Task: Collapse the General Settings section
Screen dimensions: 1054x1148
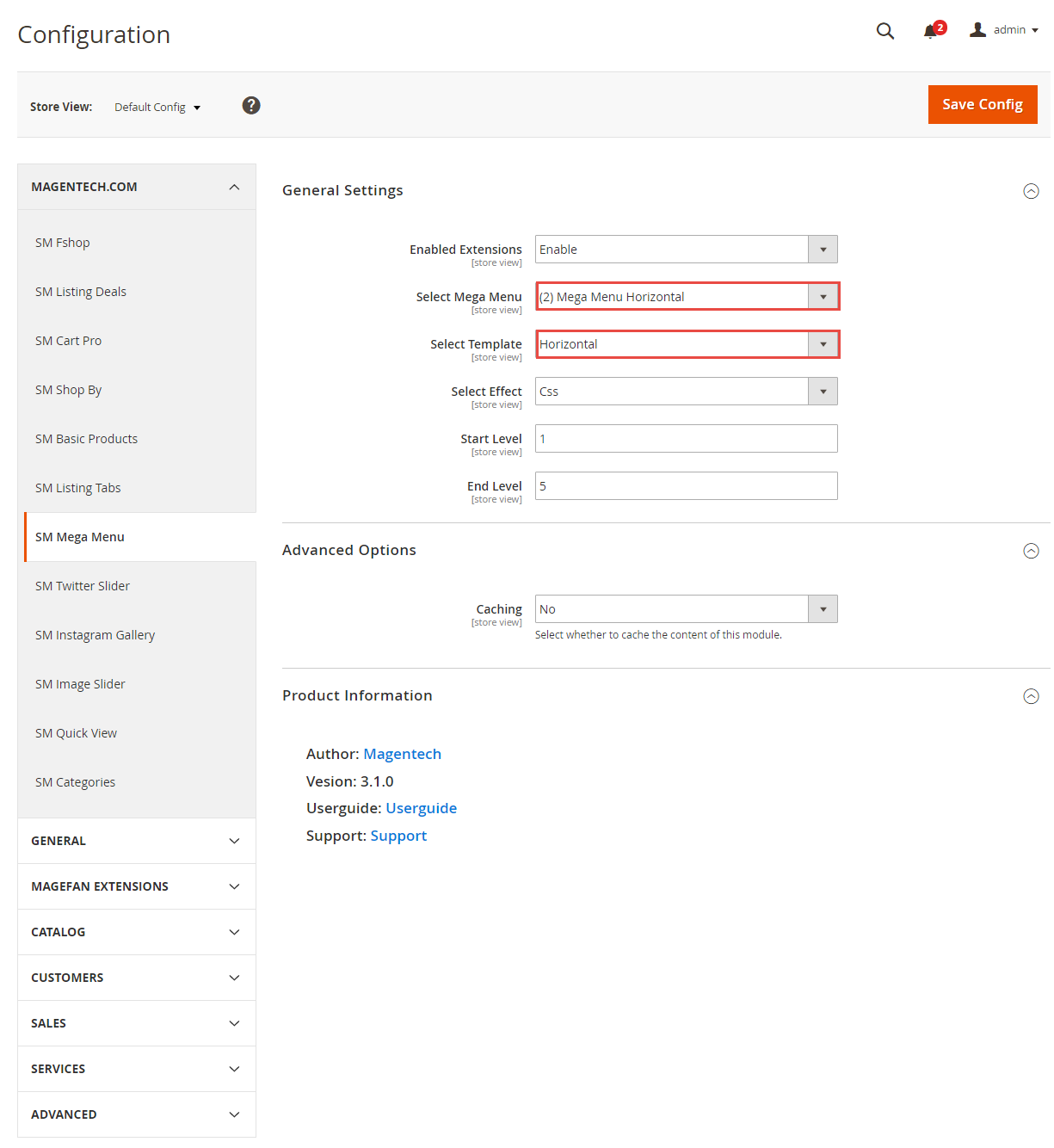Action: click(1031, 191)
